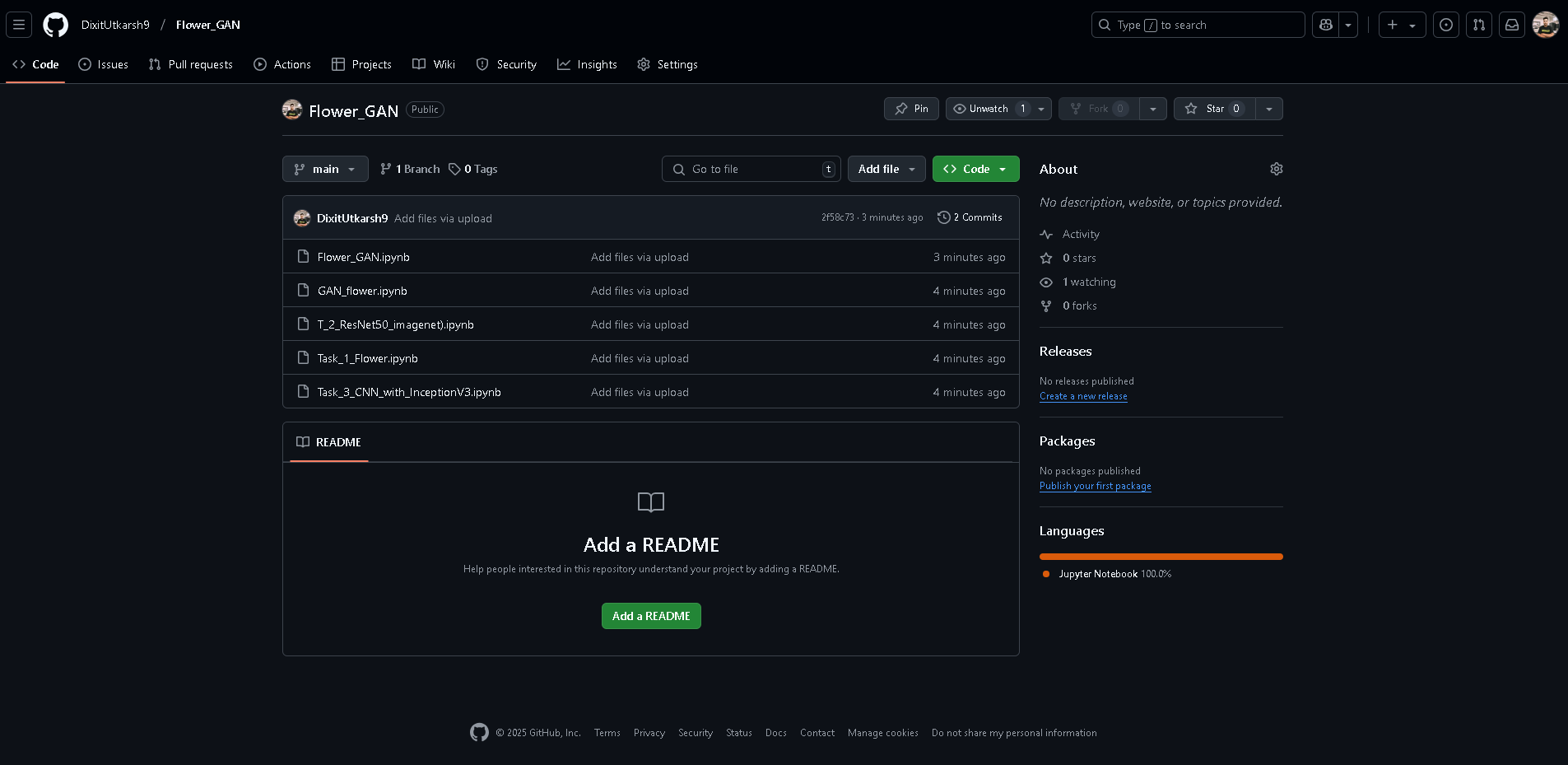Image resolution: width=1568 pixels, height=765 pixels.
Task: Open the Add file dropdown
Action: tap(886, 169)
